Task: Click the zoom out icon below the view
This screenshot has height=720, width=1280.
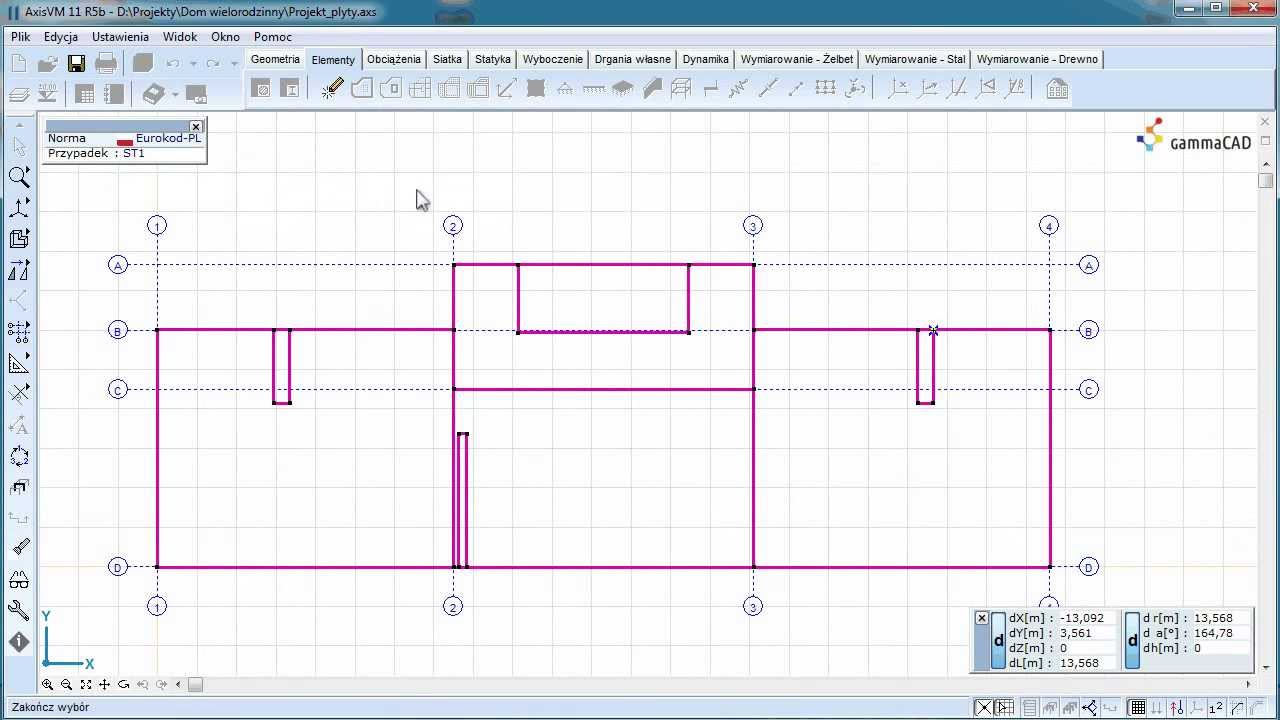Action: point(66,685)
